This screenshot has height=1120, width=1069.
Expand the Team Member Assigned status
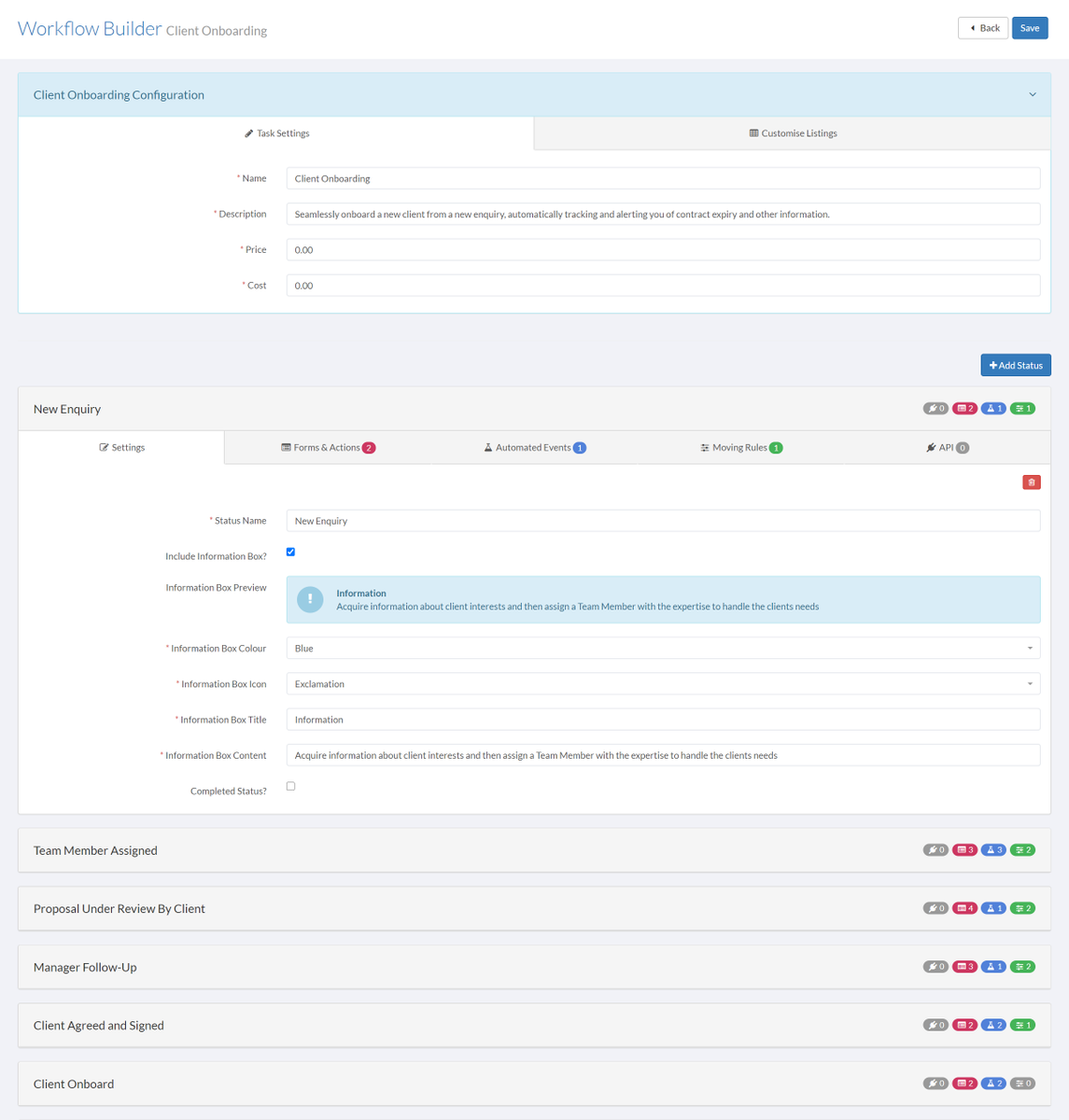(x=534, y=850)
